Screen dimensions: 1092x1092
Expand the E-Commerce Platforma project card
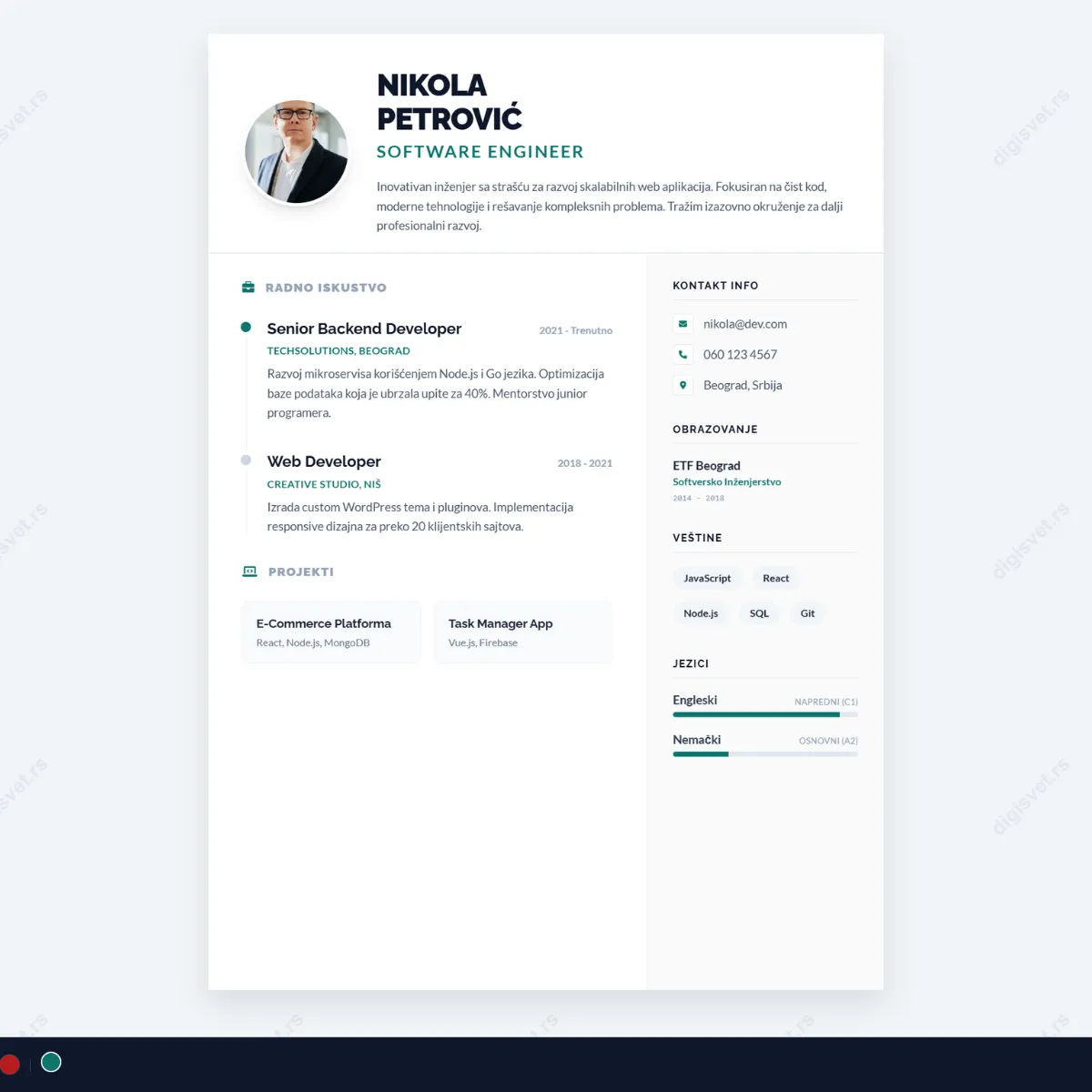coord(330,632)
